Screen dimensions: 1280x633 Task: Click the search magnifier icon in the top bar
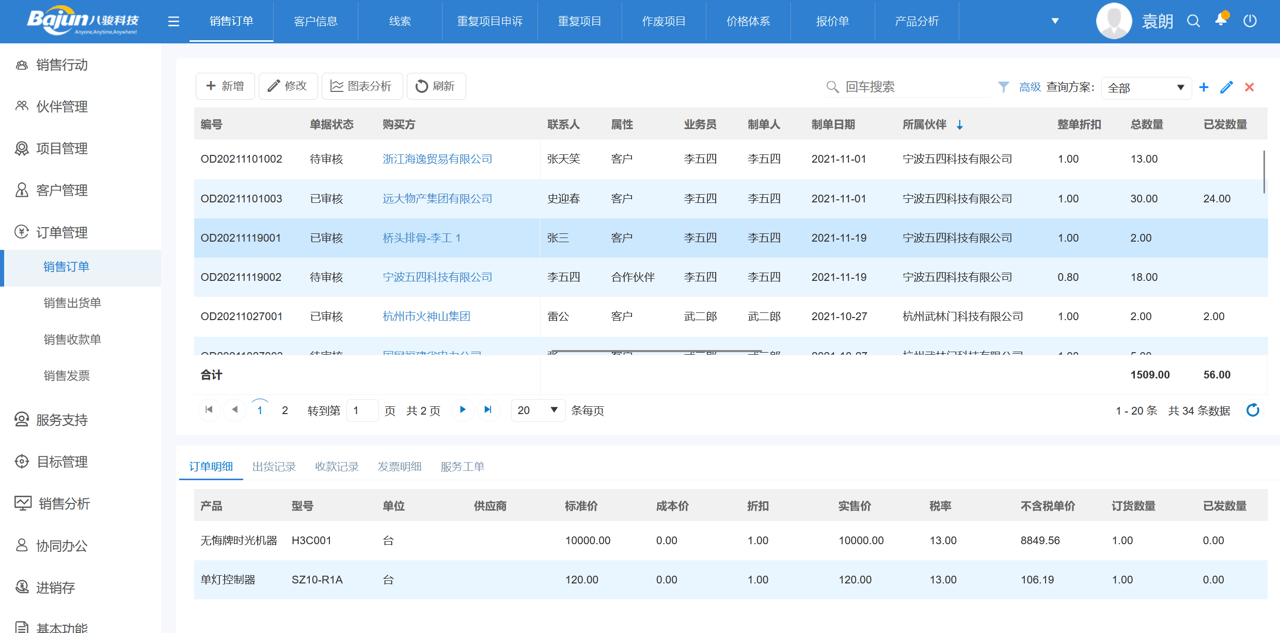point(1193,20)
